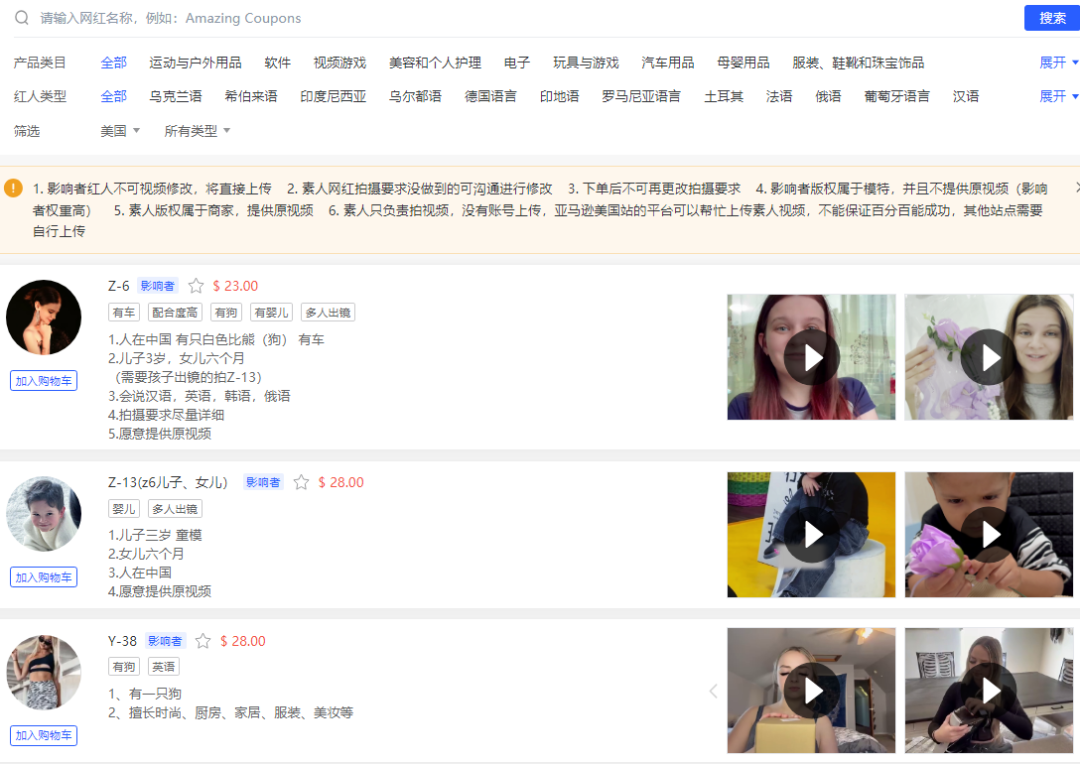Toggle the favorite star for Z-13
Screen dimensions: 1080x764
300,482
